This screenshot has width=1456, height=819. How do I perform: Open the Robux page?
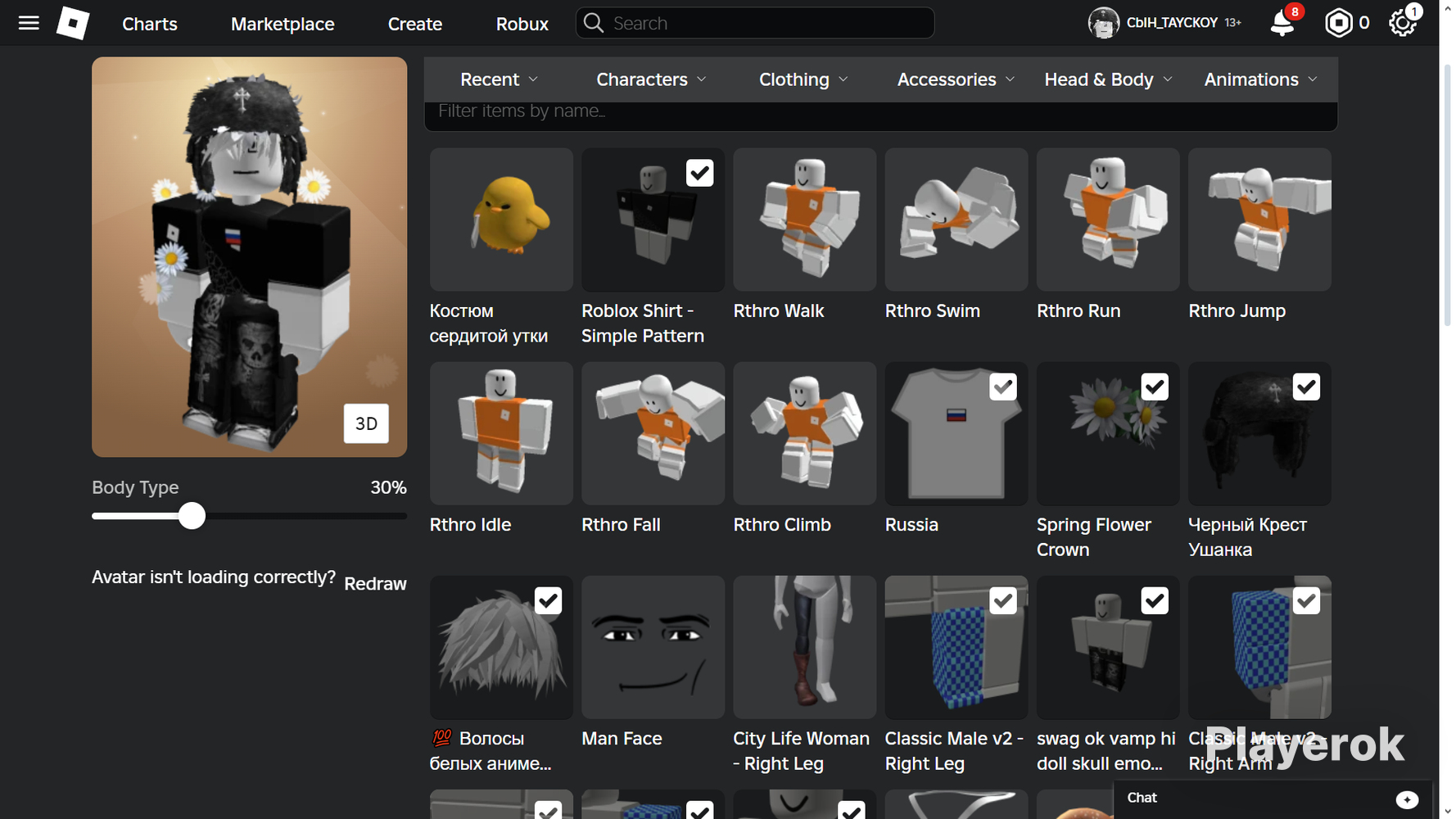522,24
